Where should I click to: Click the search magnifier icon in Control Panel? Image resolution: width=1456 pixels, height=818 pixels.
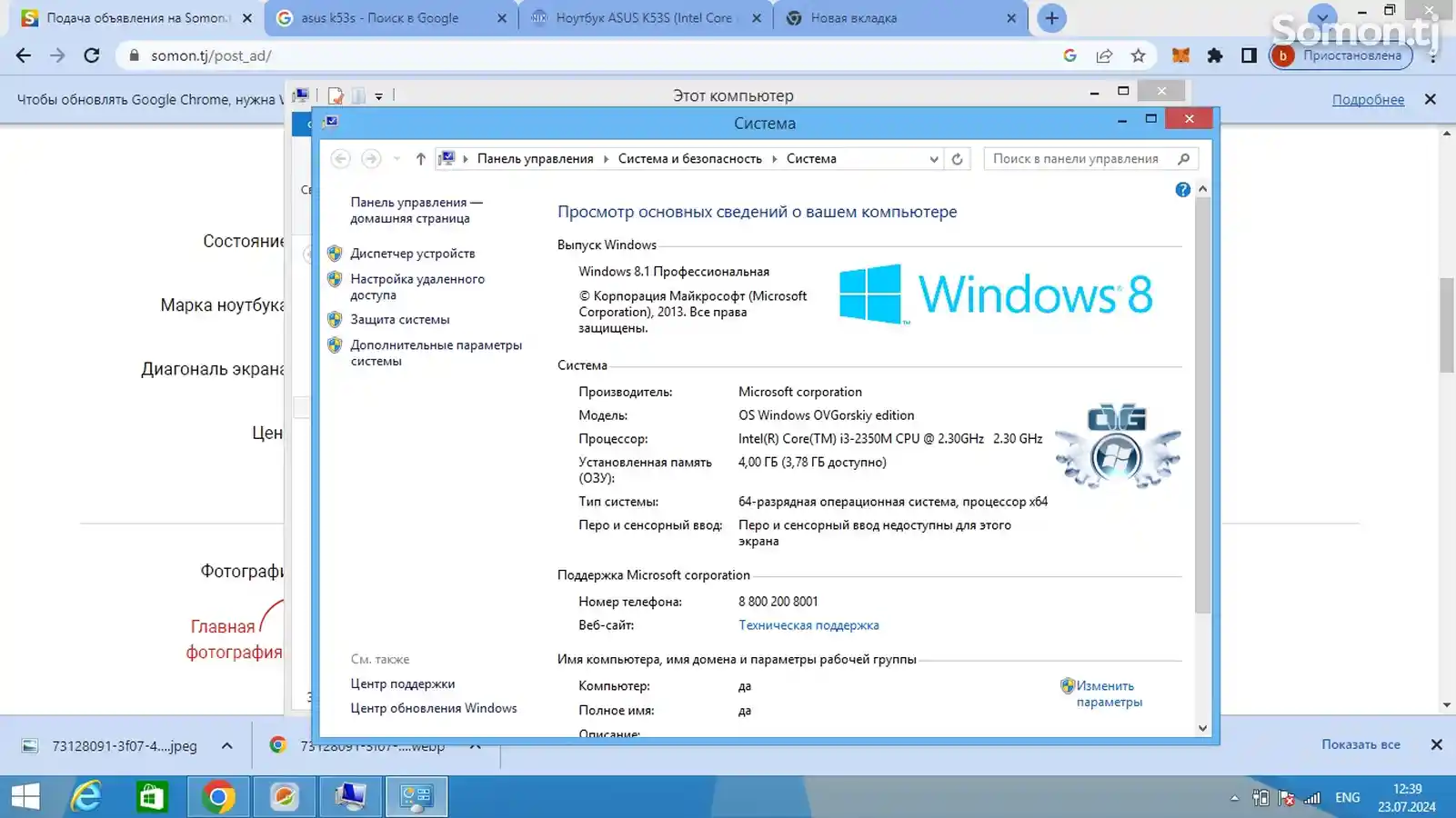[x=1183, y=158]
